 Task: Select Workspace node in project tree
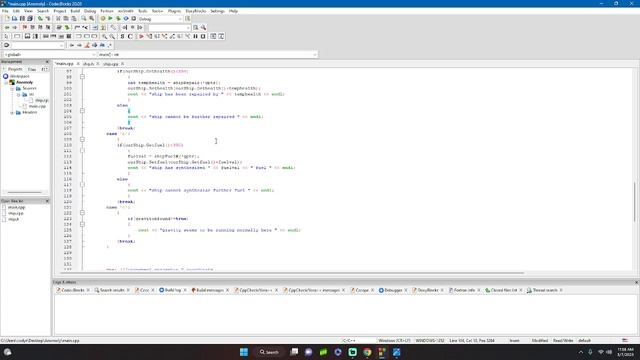[x=20, y=76]
